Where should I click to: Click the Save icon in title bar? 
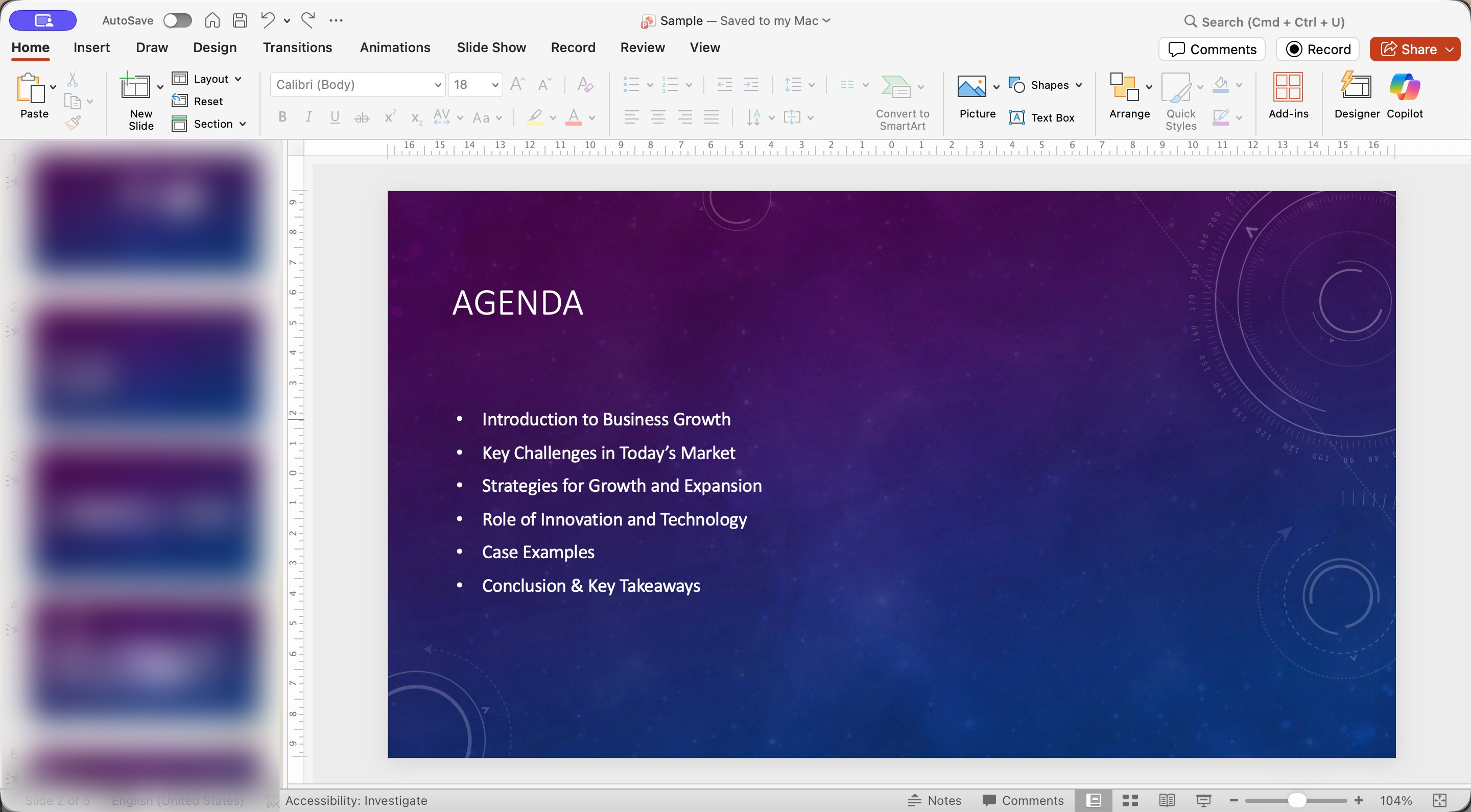pyautogui.click(x=240, y=20)
